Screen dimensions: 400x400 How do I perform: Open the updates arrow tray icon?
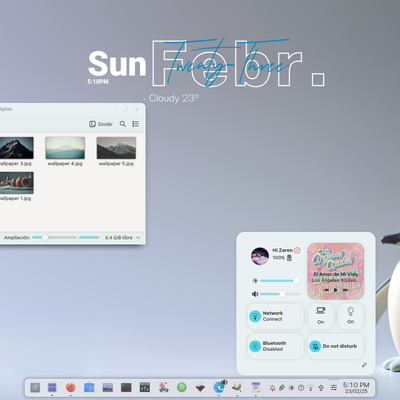point(321,388)
